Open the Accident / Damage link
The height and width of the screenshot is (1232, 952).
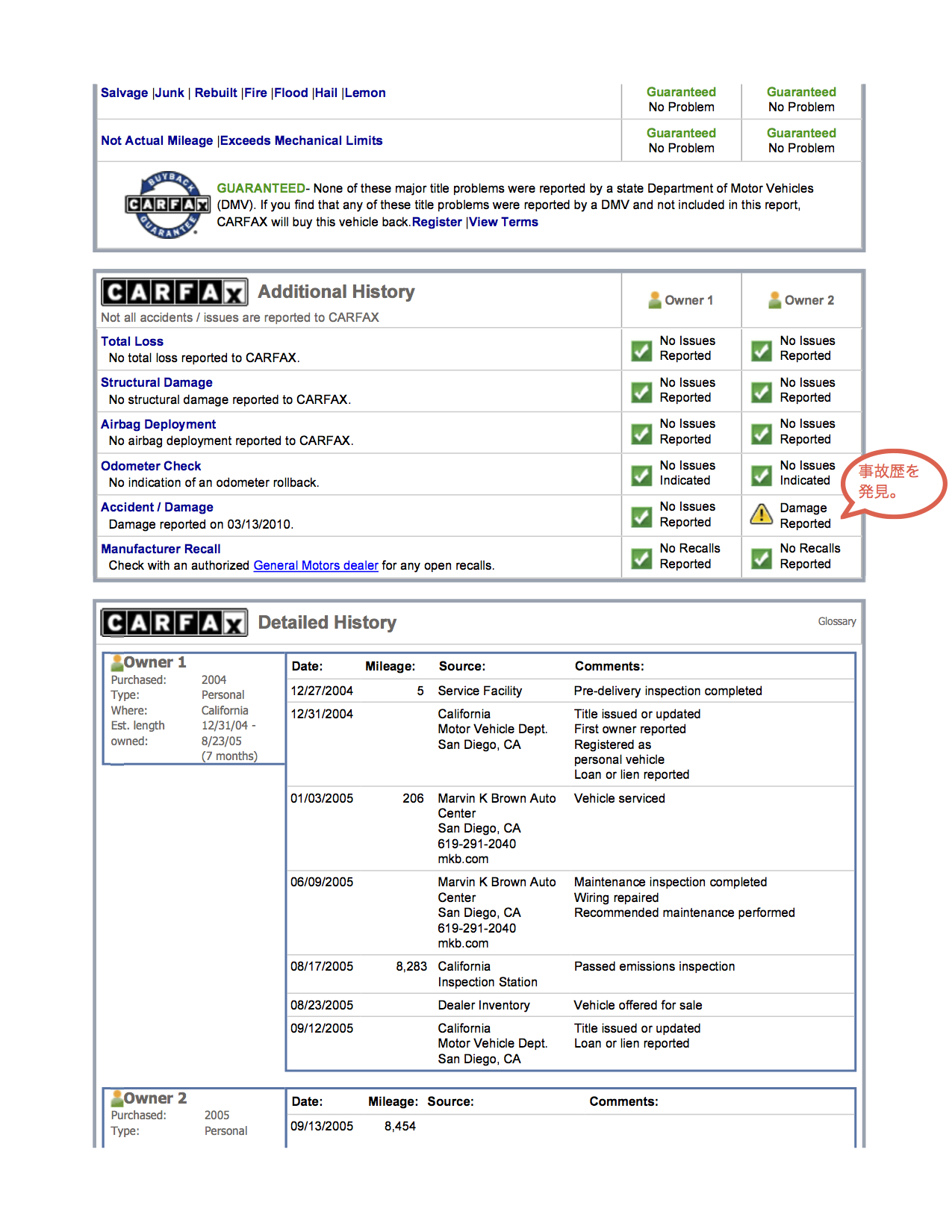pyautogui.click(x=157, y=508)
